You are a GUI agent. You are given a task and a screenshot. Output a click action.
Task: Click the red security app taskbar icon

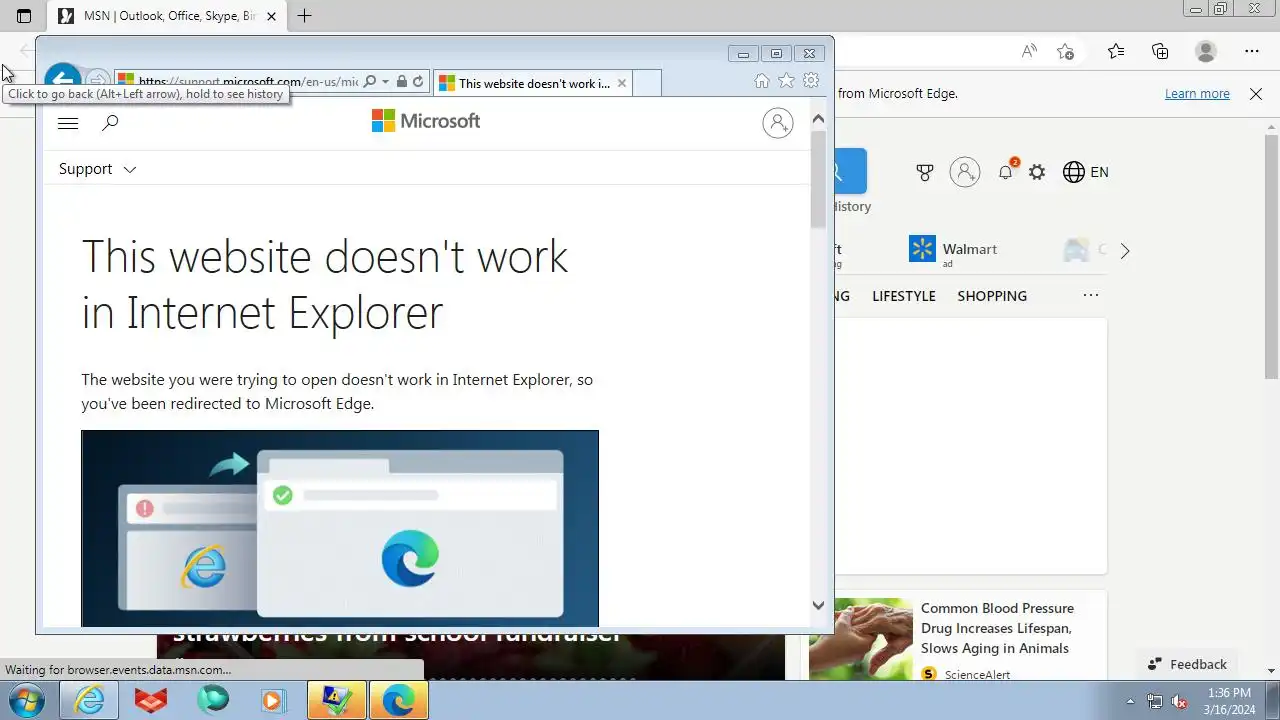151,700
